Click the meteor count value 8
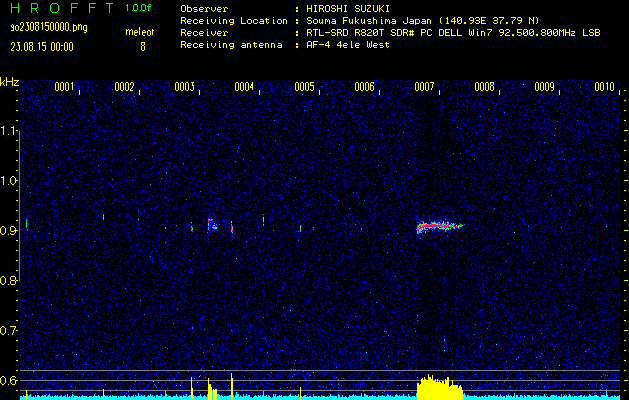This screenshot has height=400, width=629. 142,46
